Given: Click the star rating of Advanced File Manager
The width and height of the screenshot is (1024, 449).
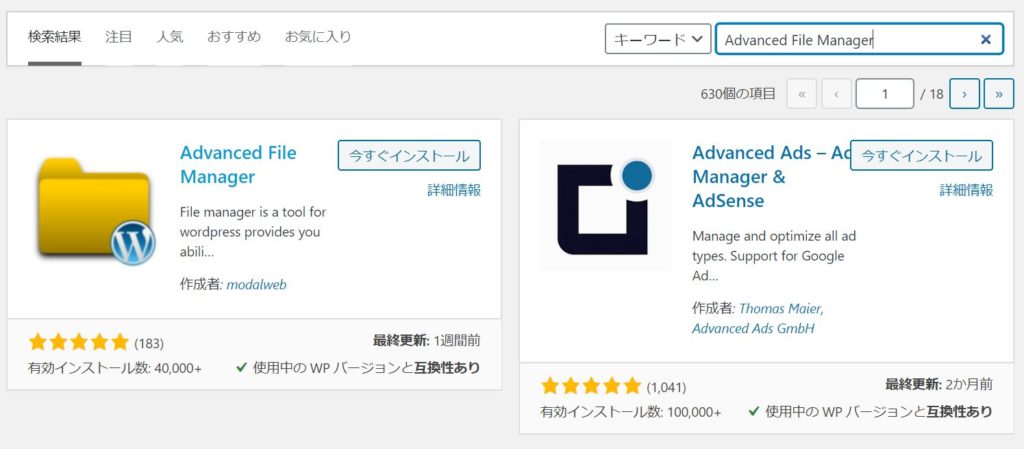Looking at the screenshot, I should 78,342.
